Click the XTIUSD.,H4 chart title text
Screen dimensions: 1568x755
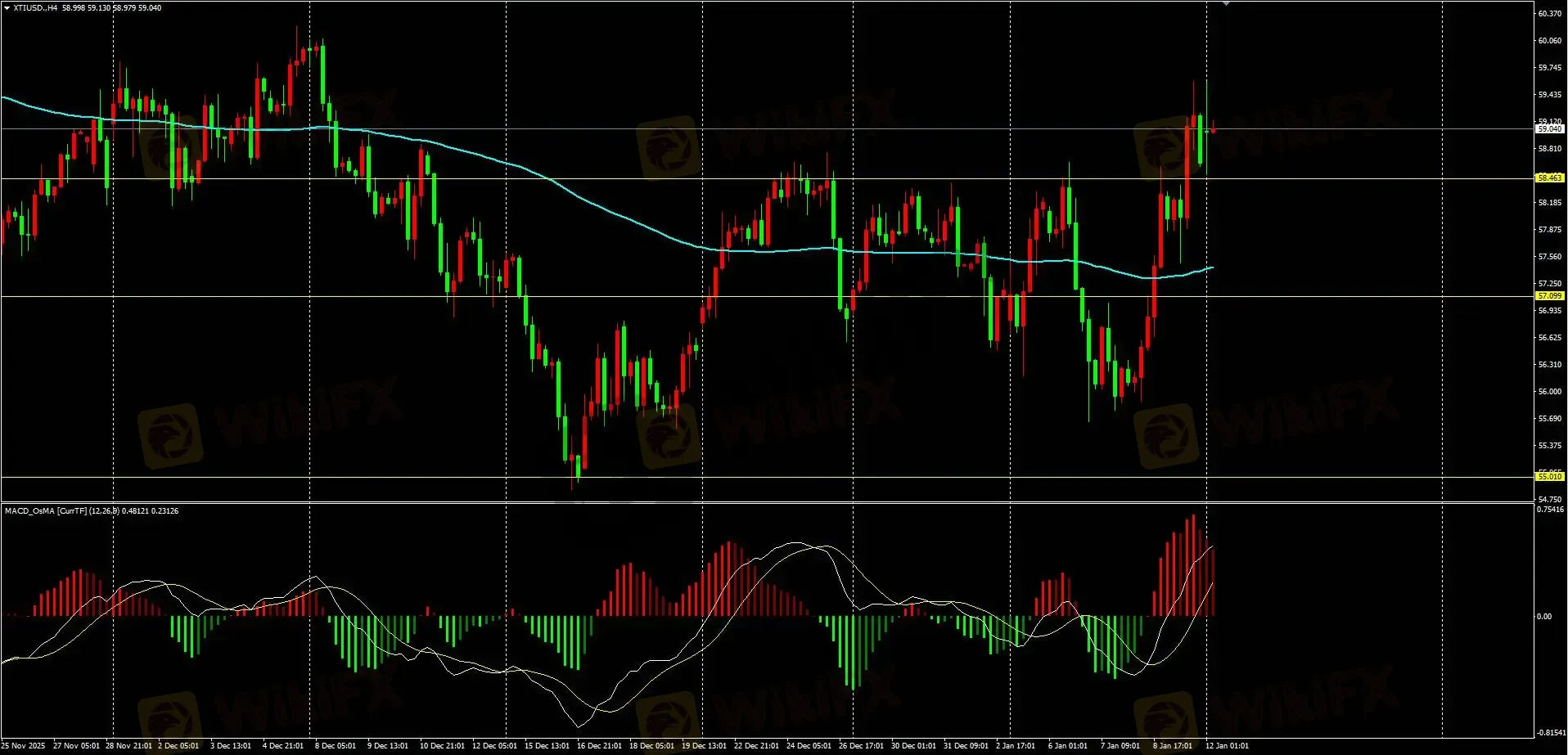(x=35, y=8)
